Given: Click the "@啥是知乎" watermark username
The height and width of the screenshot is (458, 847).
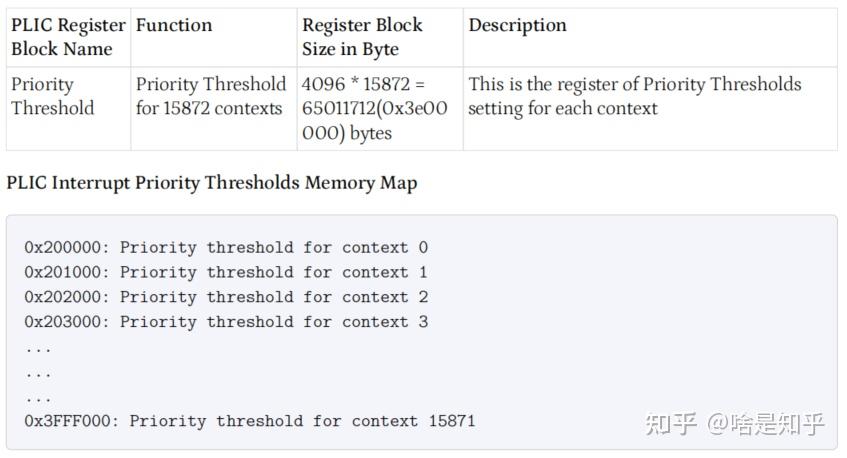Looking at the screenshot, I should (x=766, y=424).
